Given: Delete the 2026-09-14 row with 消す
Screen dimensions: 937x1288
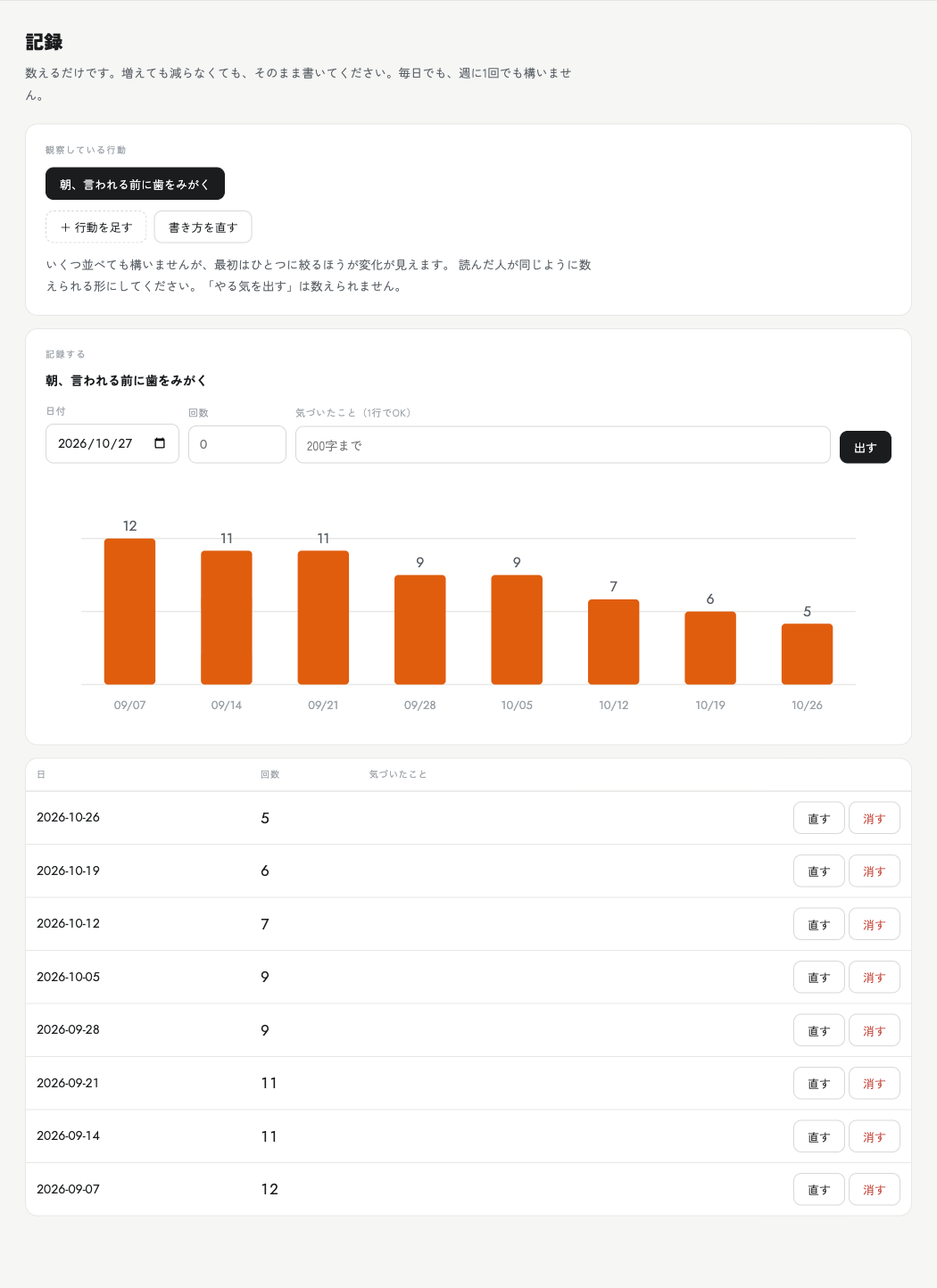Looking at the screenshot, I should click(875, 1136).
